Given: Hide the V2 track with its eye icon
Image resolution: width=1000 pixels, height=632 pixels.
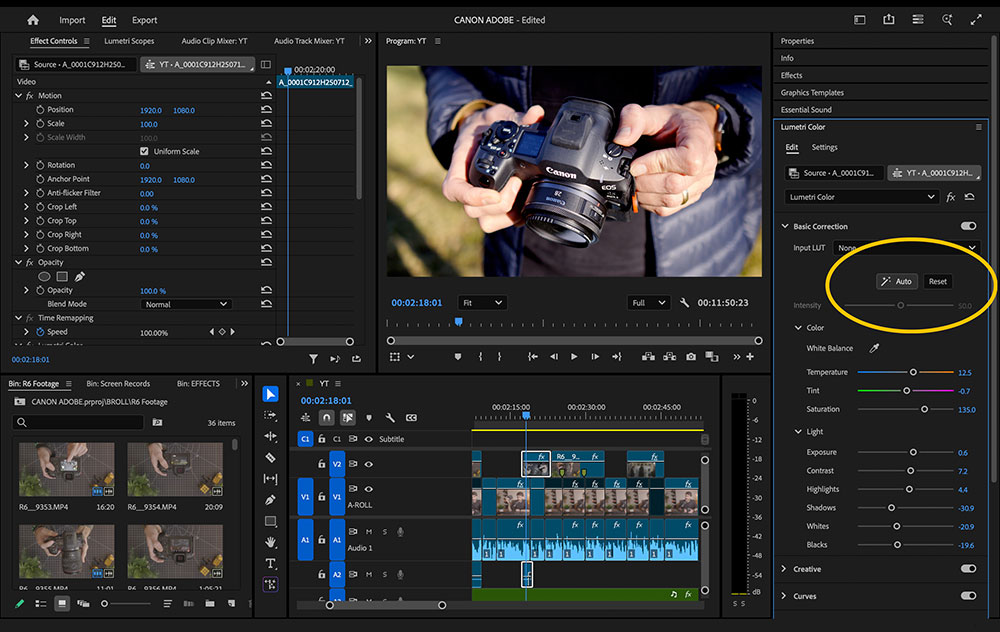Looking at the screenshot, I should (368, 464).
